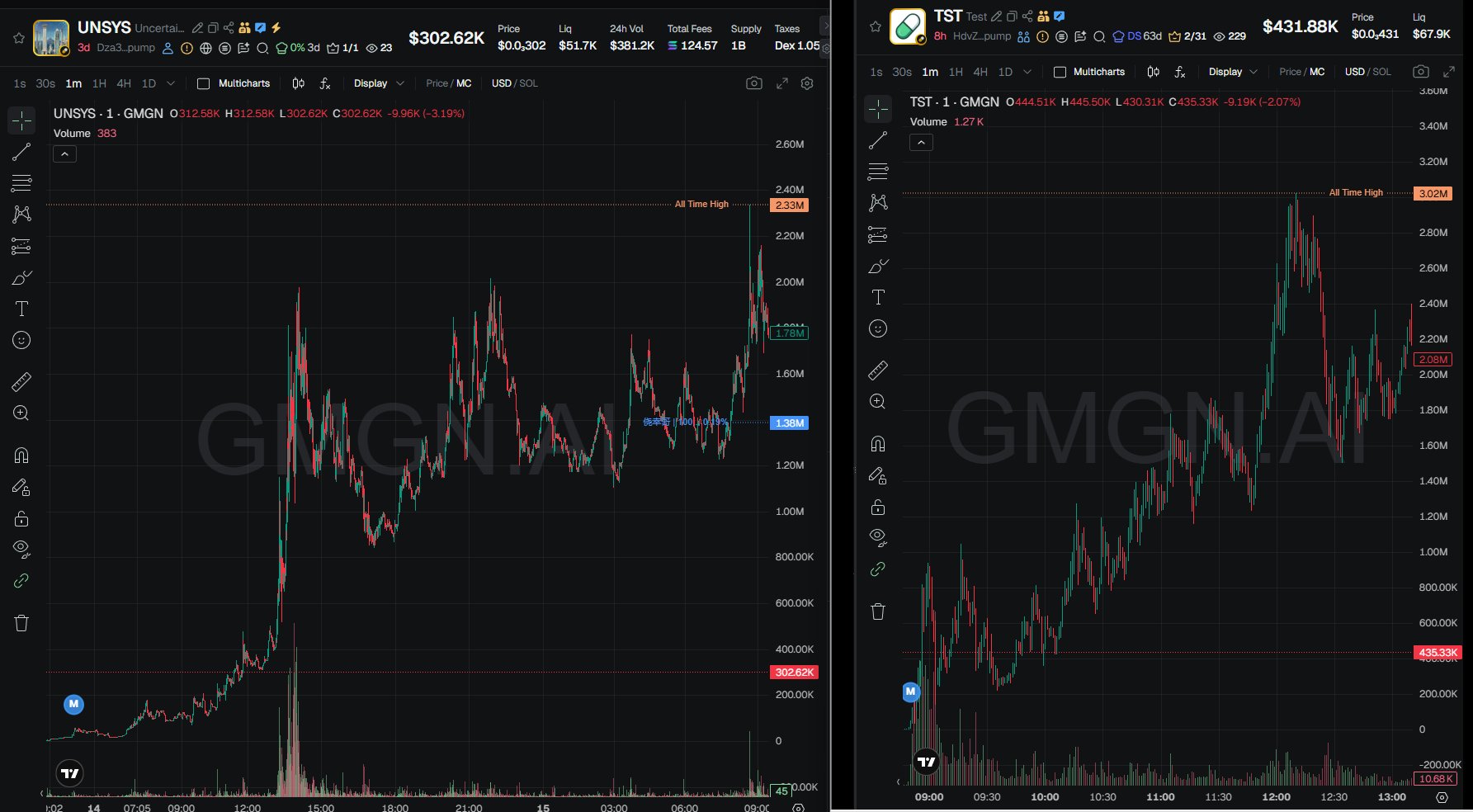Switch UNSYS chart to 1H timeframe

(99, 83)
